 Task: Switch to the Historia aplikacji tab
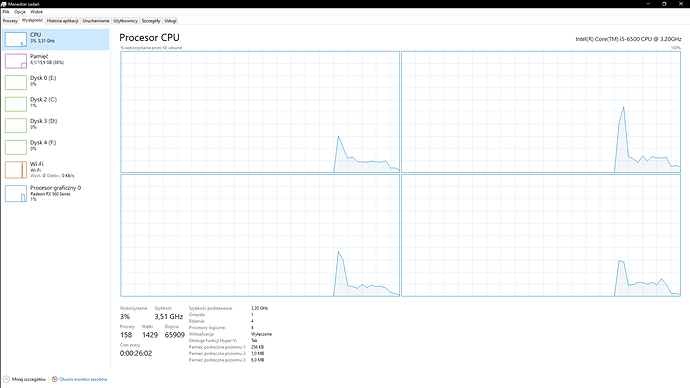point(62,21)
